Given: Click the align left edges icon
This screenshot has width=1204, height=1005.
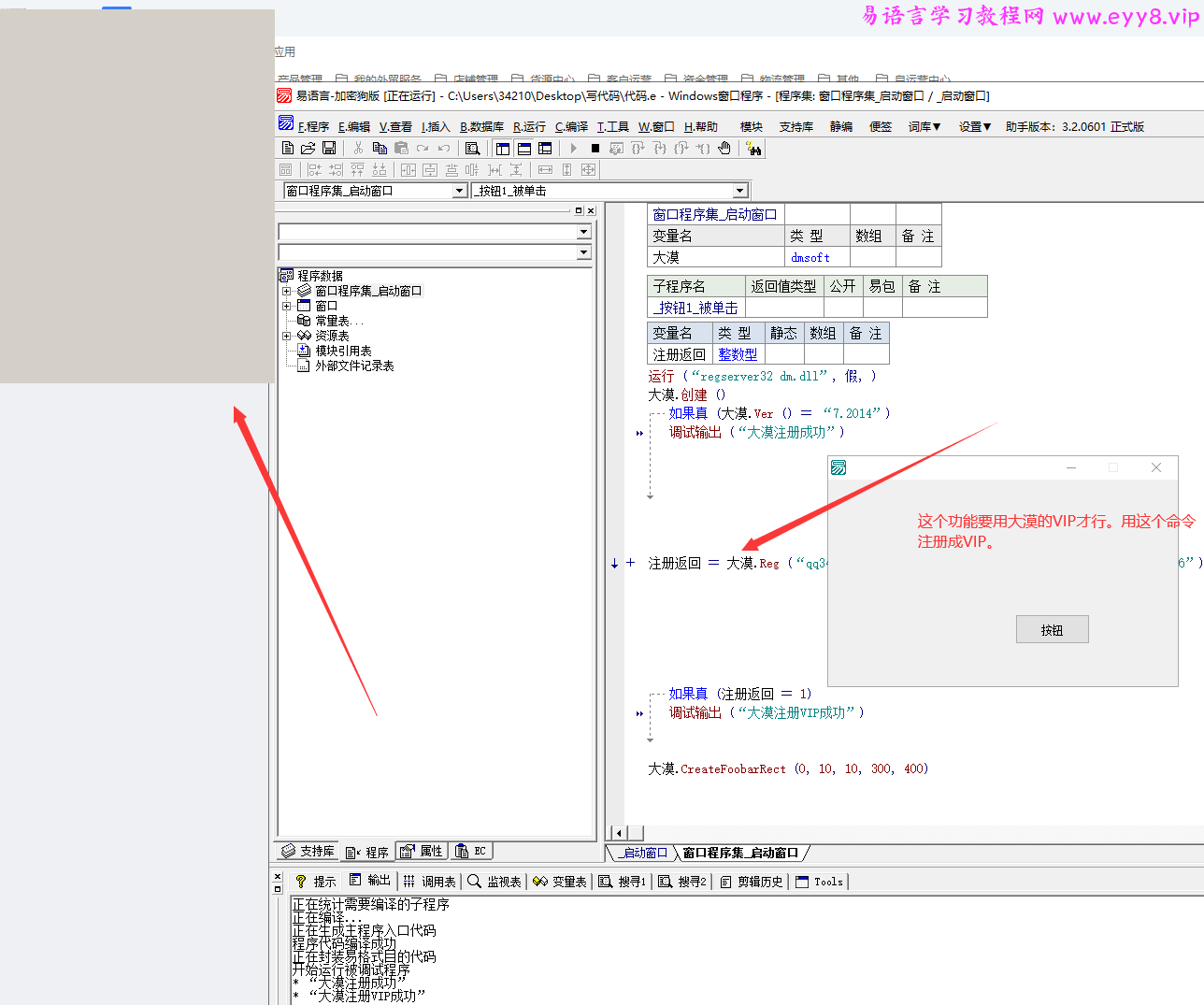Looking at the screenshot, I should tap(314, 169).
